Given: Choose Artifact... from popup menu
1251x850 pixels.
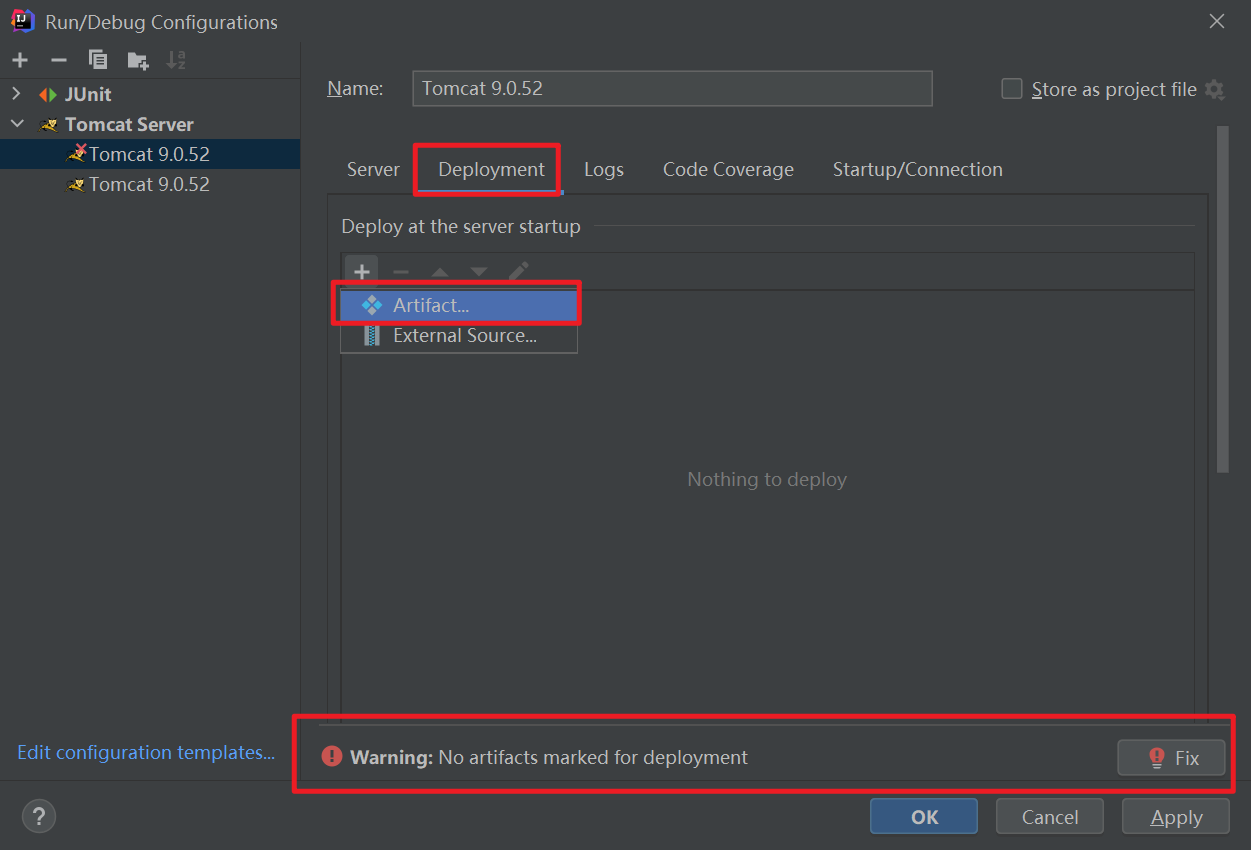Looking at the screenshot, I should point(459,306).
